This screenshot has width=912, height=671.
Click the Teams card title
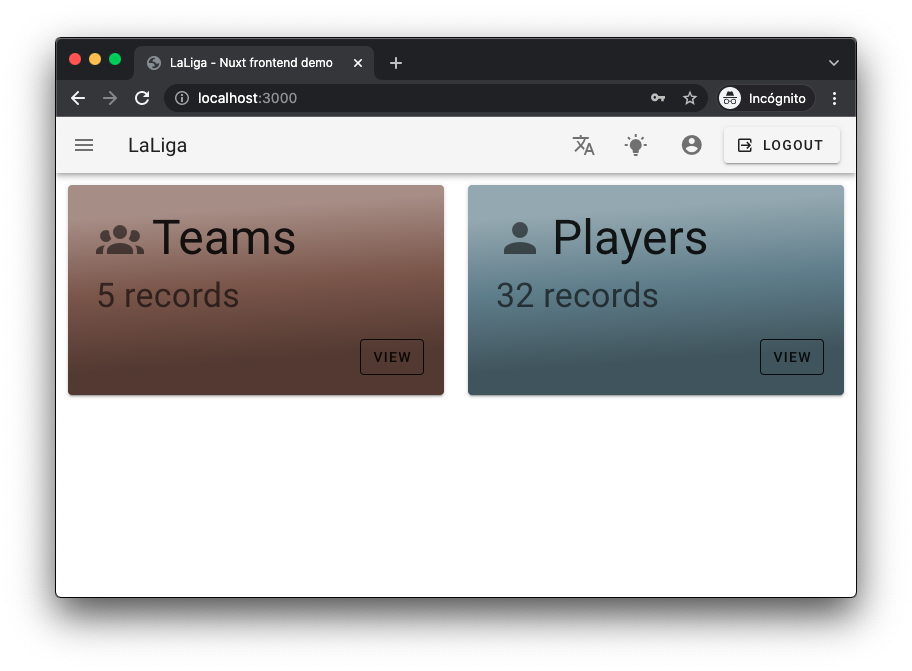point(224,238)
